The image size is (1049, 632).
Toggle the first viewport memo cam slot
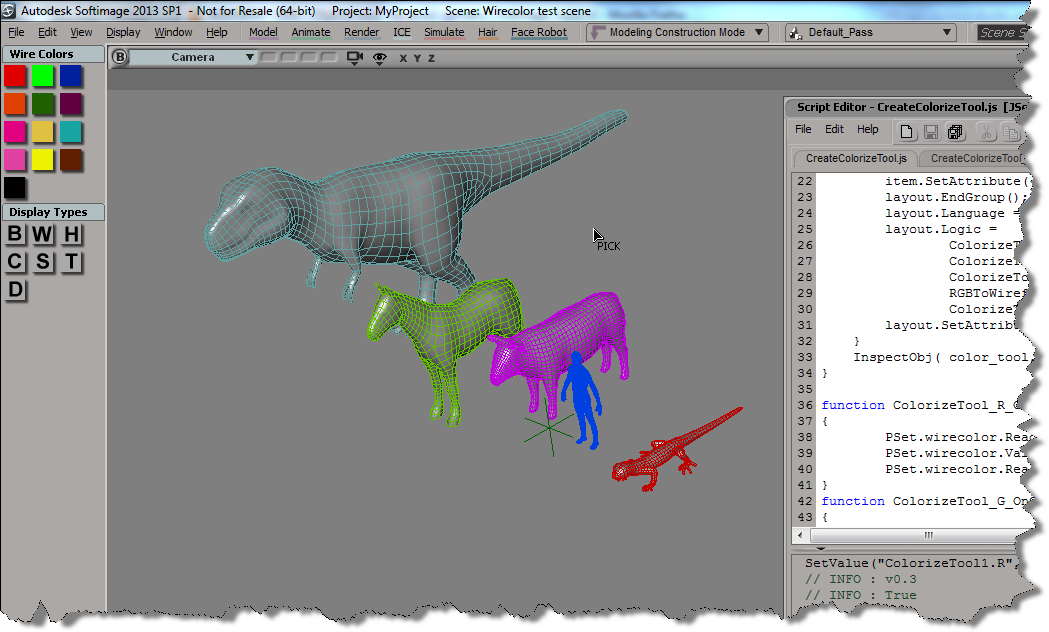click(x=268, y=57)
